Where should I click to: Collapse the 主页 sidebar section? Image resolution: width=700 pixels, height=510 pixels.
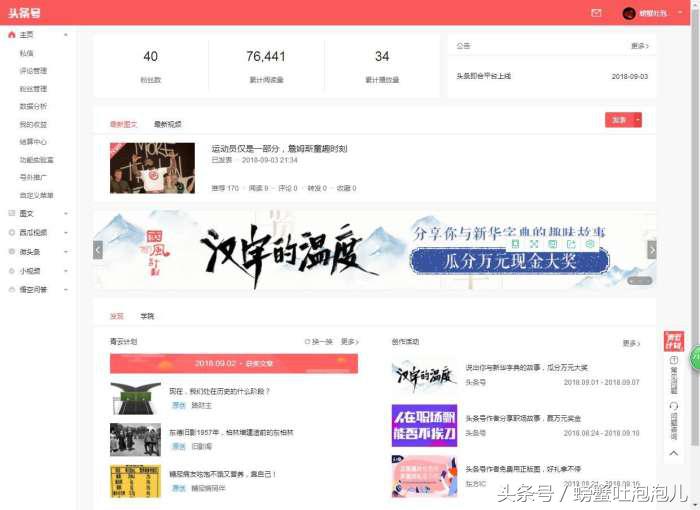pyautogui.click(x=66, y=35)
